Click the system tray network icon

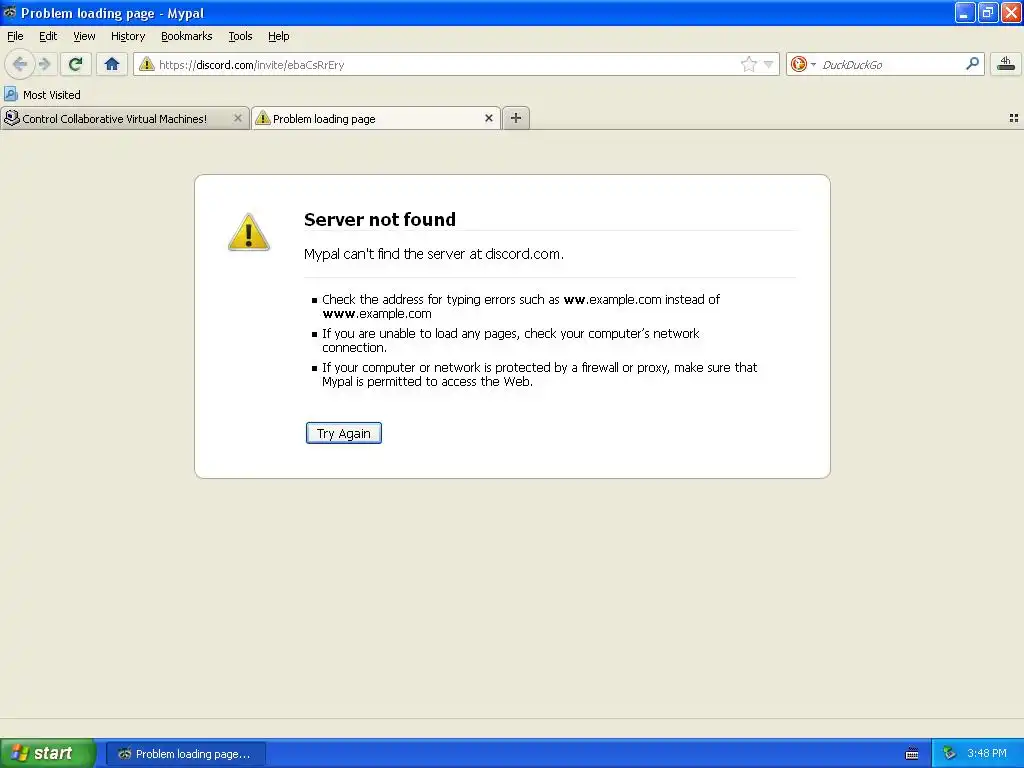click(949, 753)
